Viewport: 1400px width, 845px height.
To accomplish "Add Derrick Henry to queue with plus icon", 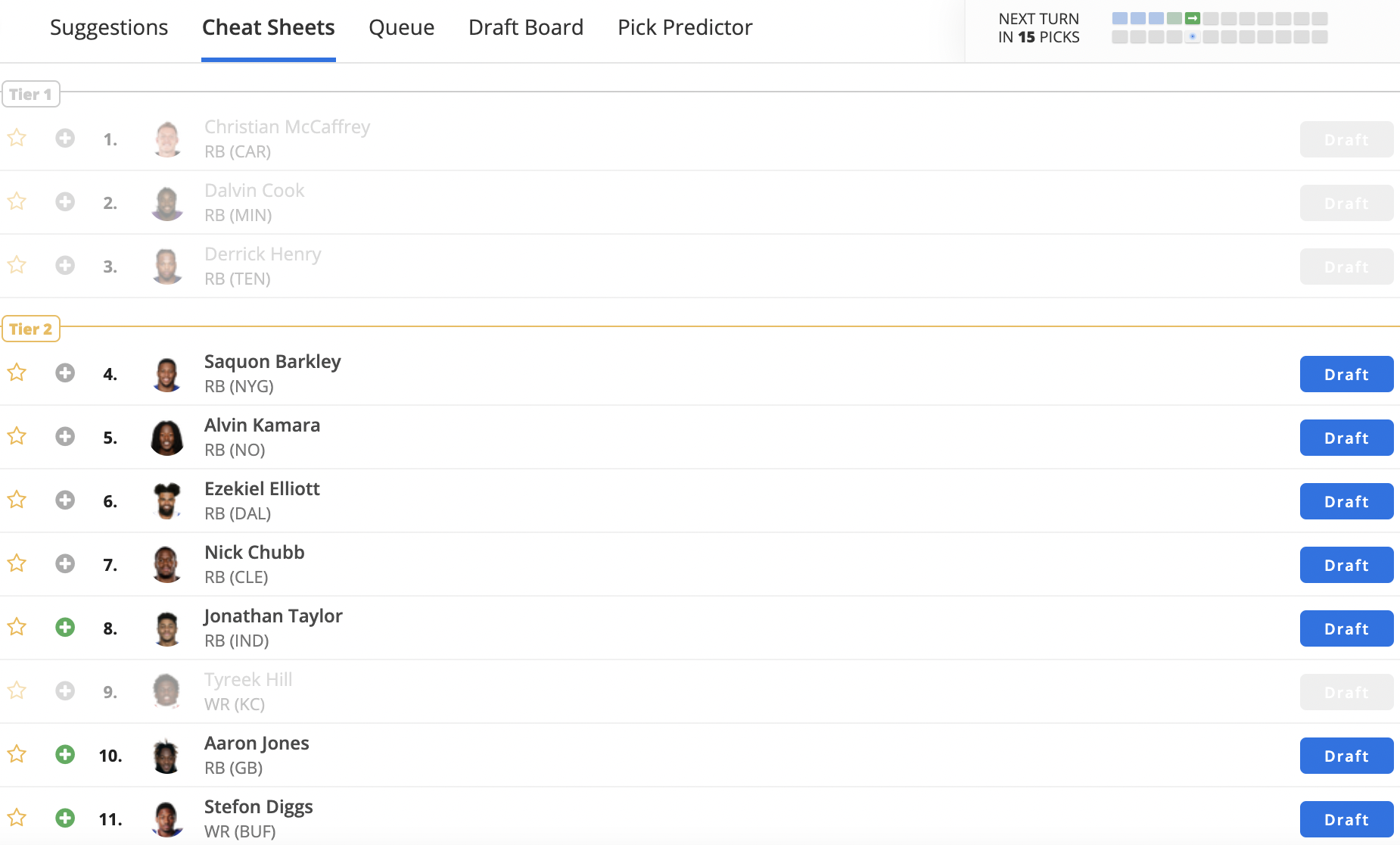I will [65, 265].
